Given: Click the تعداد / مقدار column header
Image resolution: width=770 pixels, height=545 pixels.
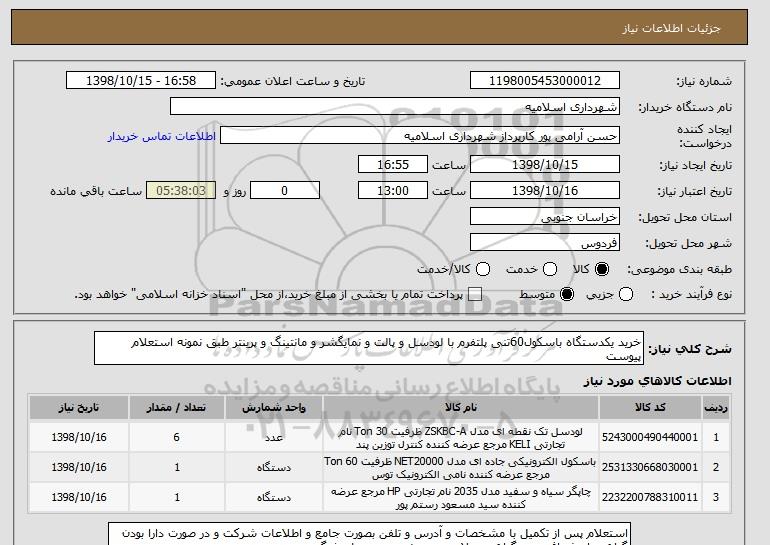Looking at the screenshot, I should (177, 408).
